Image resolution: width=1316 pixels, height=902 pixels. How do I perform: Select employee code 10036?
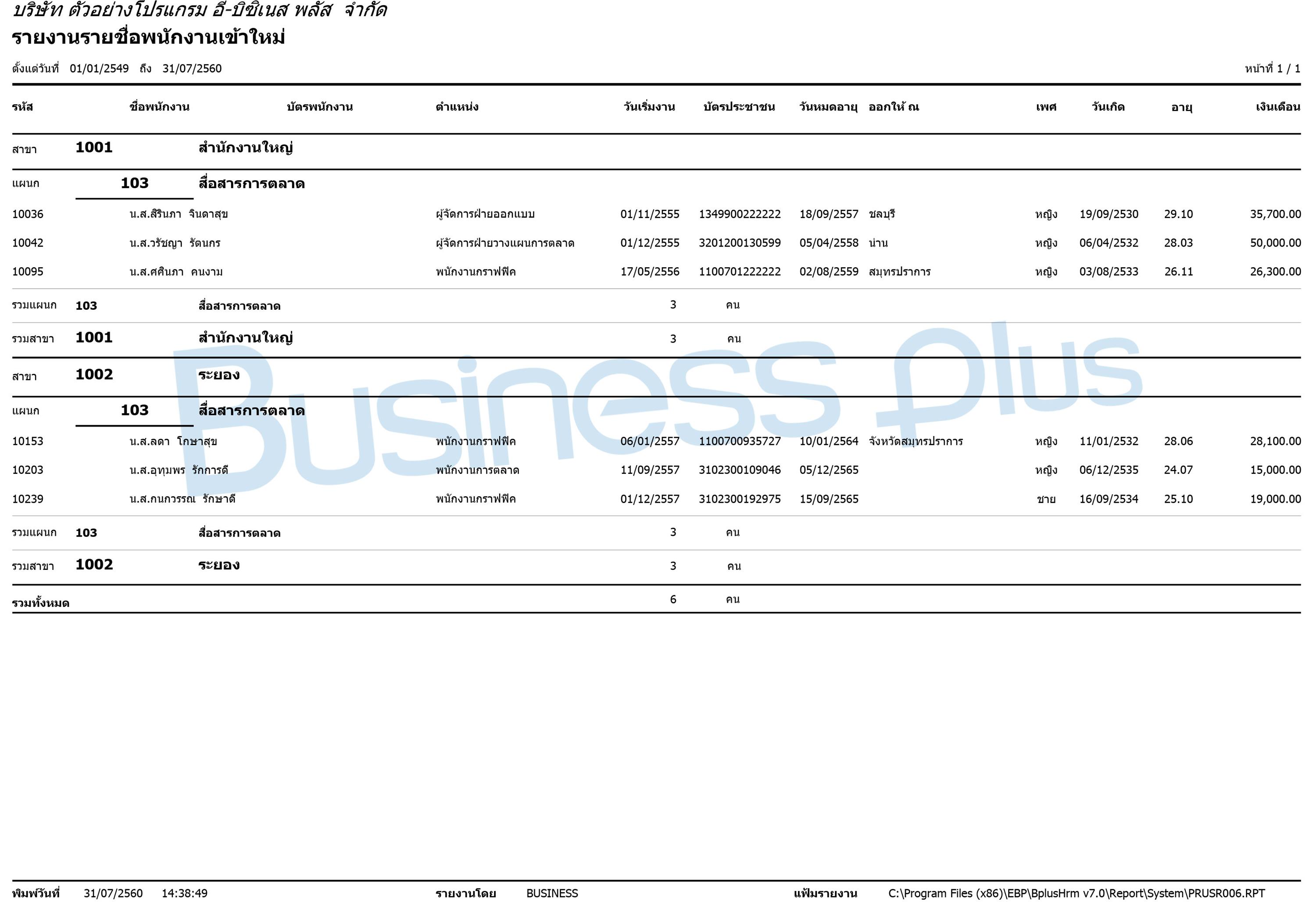(x=28, y=214)
